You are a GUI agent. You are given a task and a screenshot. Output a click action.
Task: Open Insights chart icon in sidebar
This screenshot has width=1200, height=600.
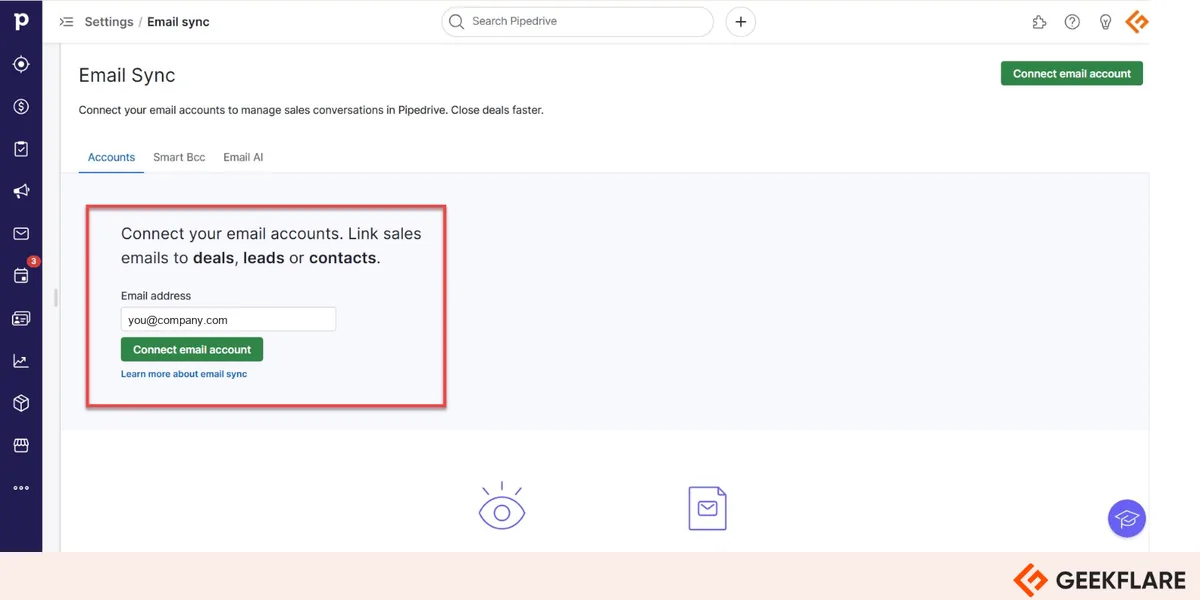pos(21,361)
